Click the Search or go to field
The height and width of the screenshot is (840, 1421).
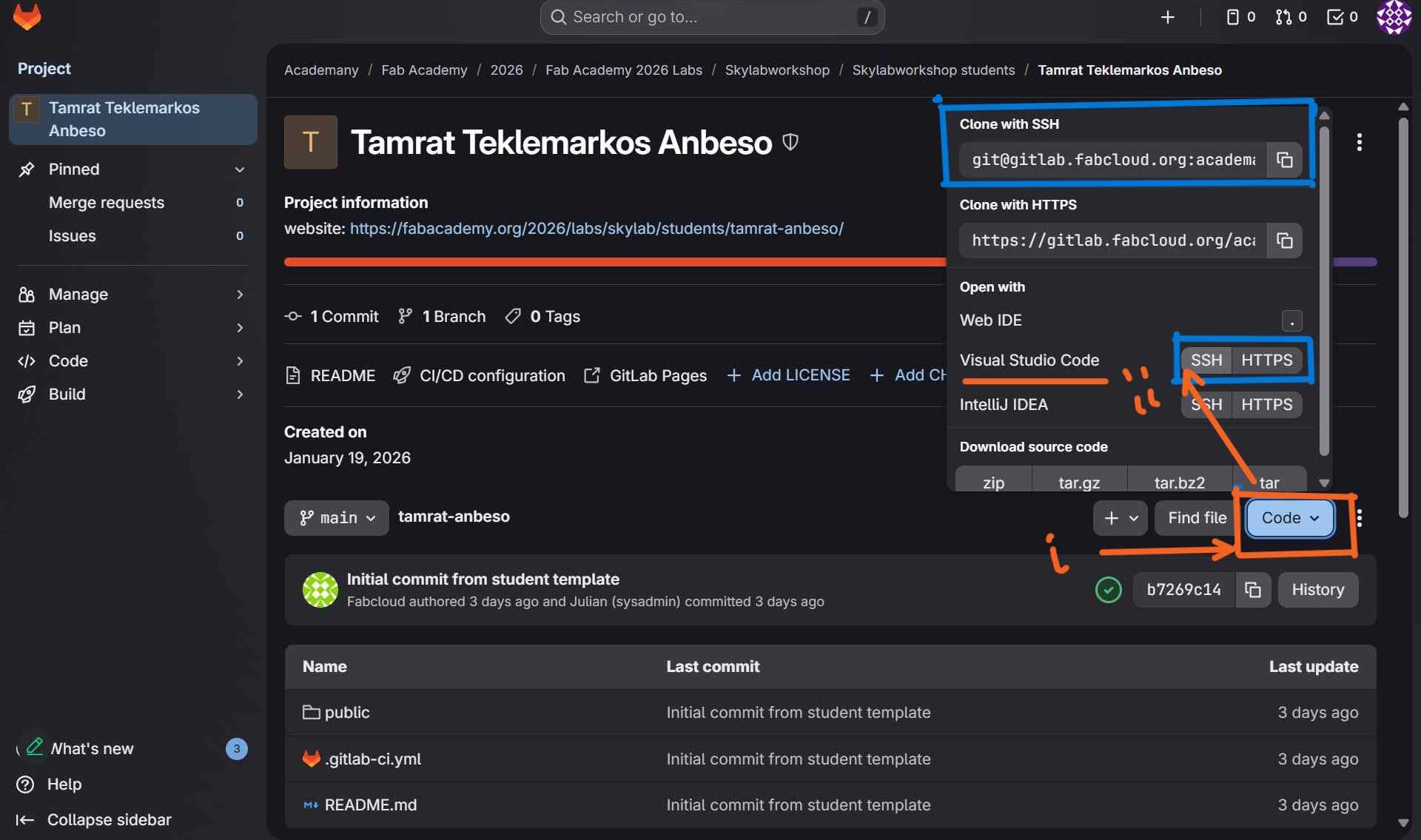pos(711,17)
